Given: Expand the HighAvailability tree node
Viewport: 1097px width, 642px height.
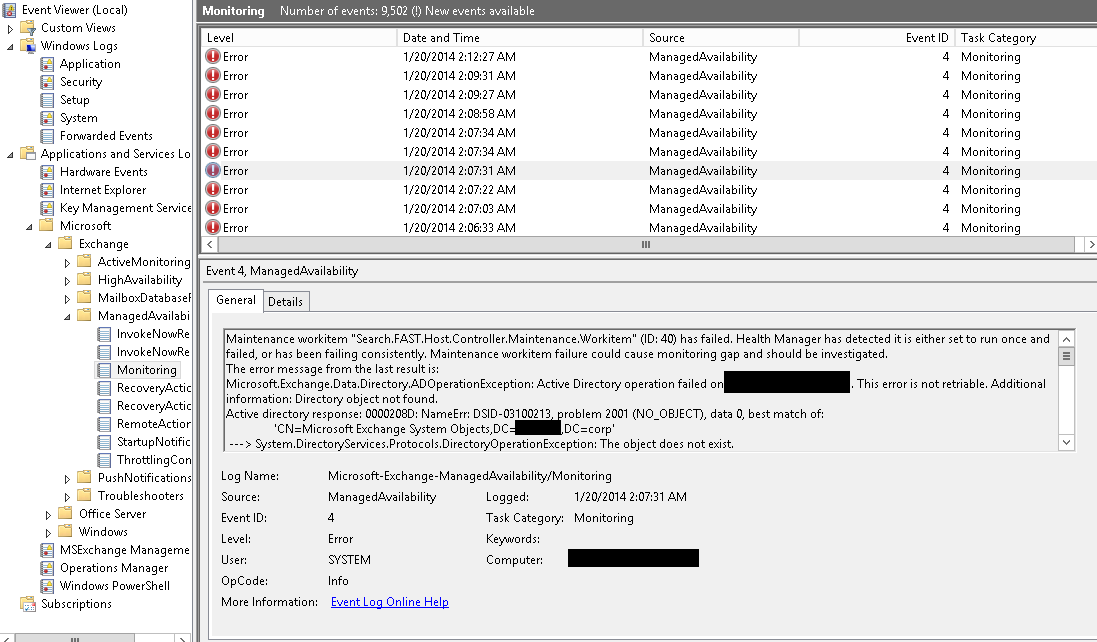Looking at the screenshot, I should (x=69, y=279).
